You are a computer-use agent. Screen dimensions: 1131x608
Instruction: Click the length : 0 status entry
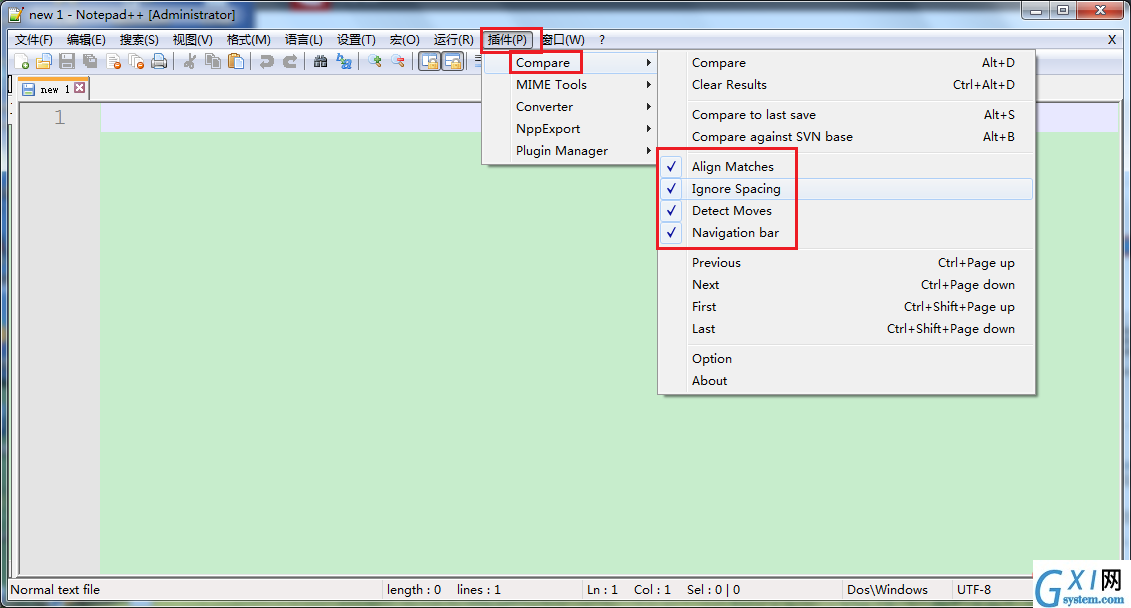(413, 590)
